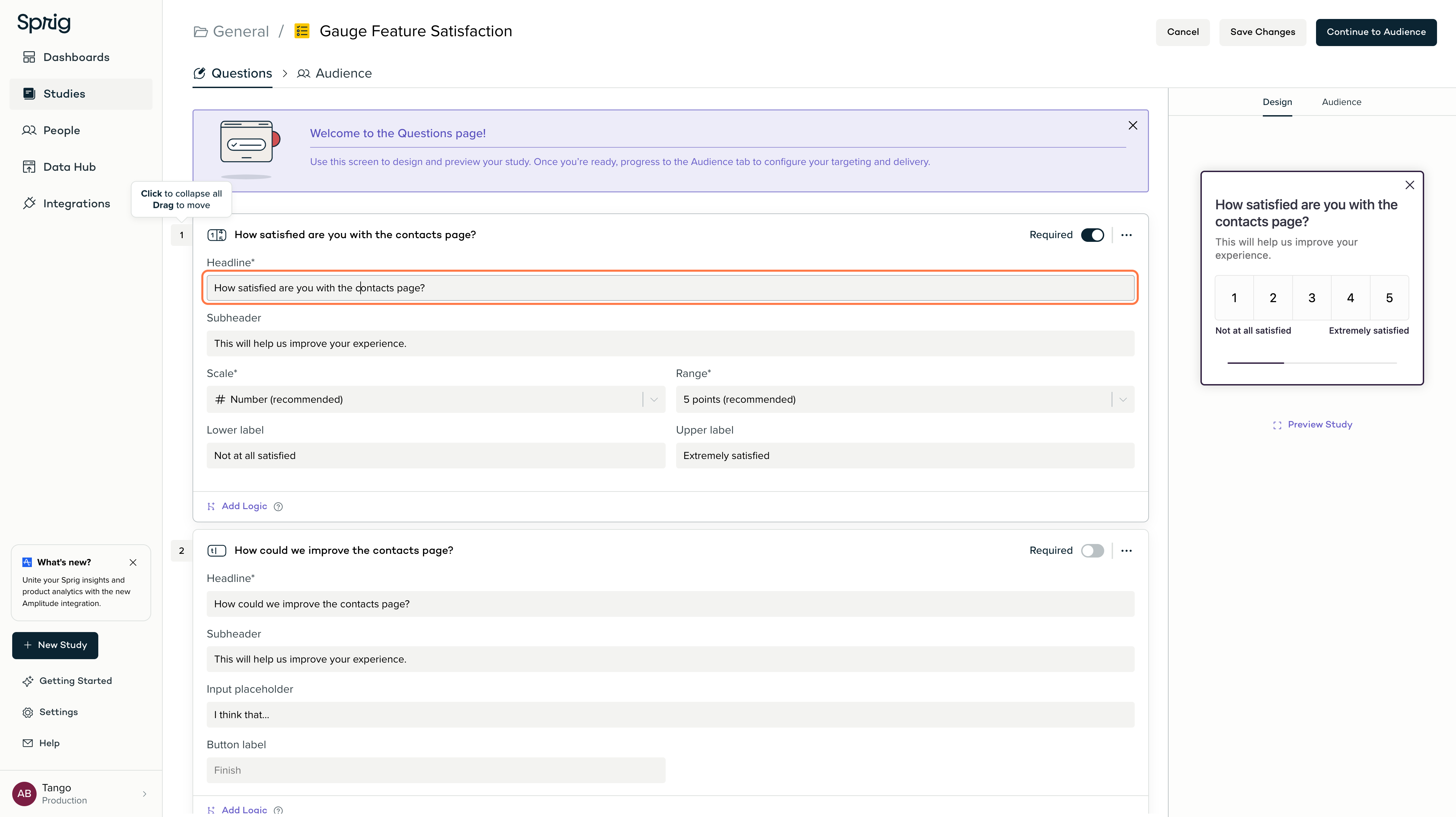Click Continue to Audience
The height and width of the screenshot is (817, 1456).
coord(1376,32)
